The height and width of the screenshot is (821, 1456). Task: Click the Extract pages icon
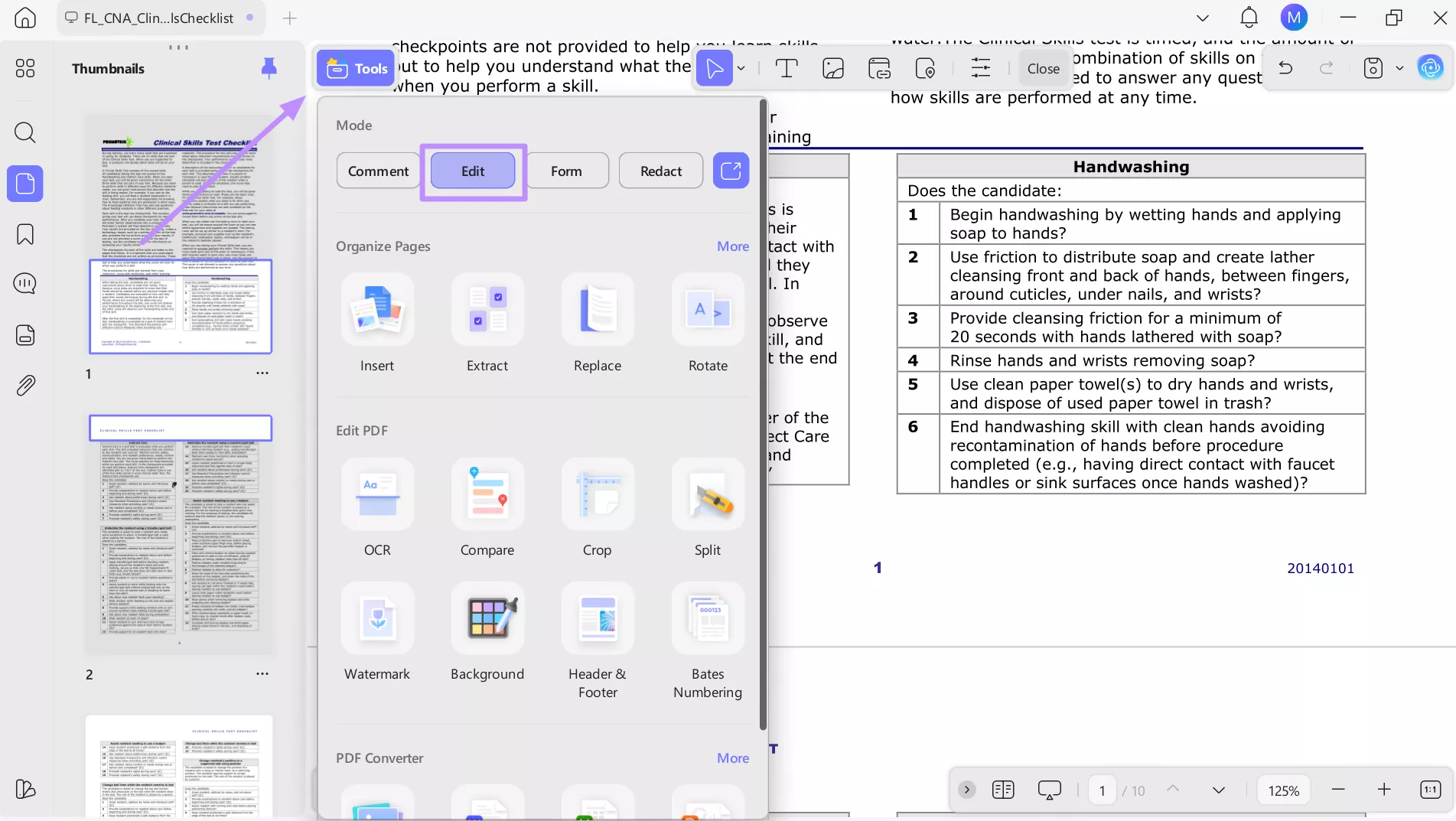coord(487,310)
